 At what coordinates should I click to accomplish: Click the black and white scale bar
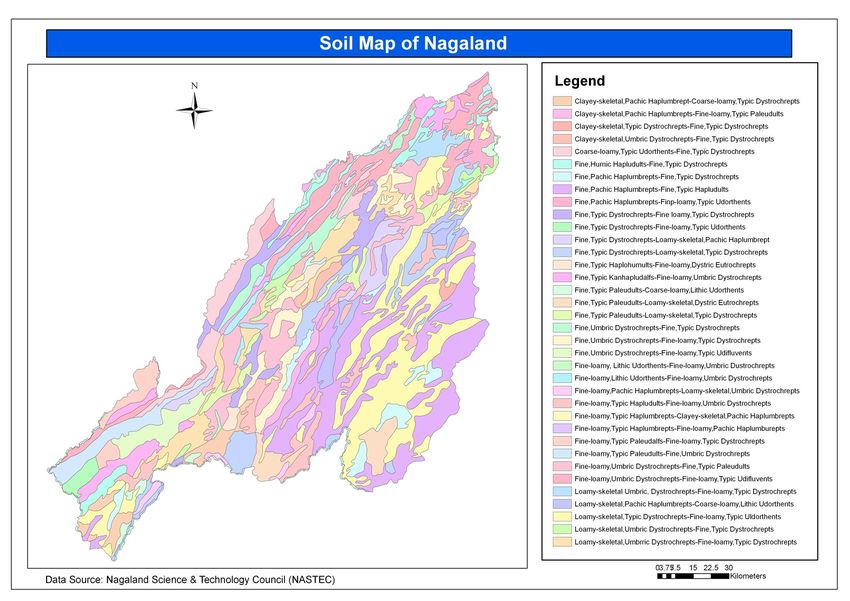[x=693, y=576]
